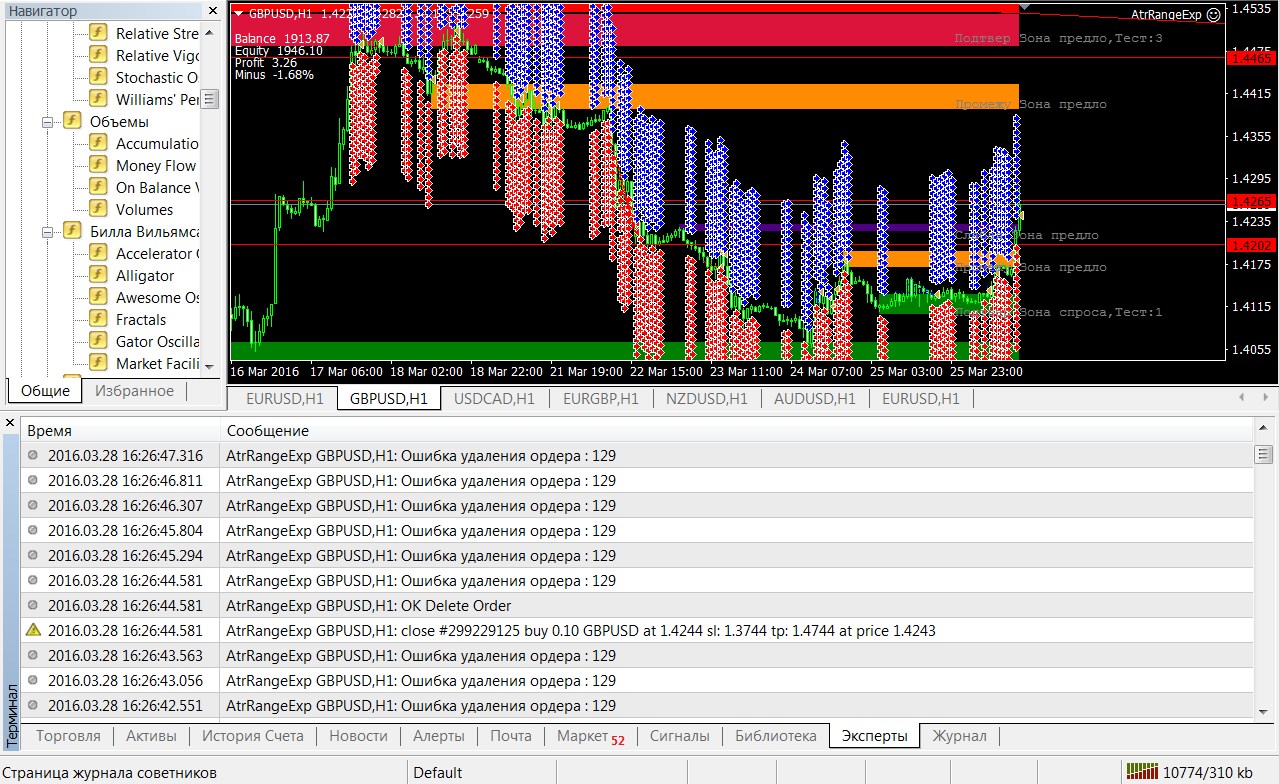Switch Navigator to Избранное tab
1279x784 pixels.
pyautogui.click(x=134, y=391)
